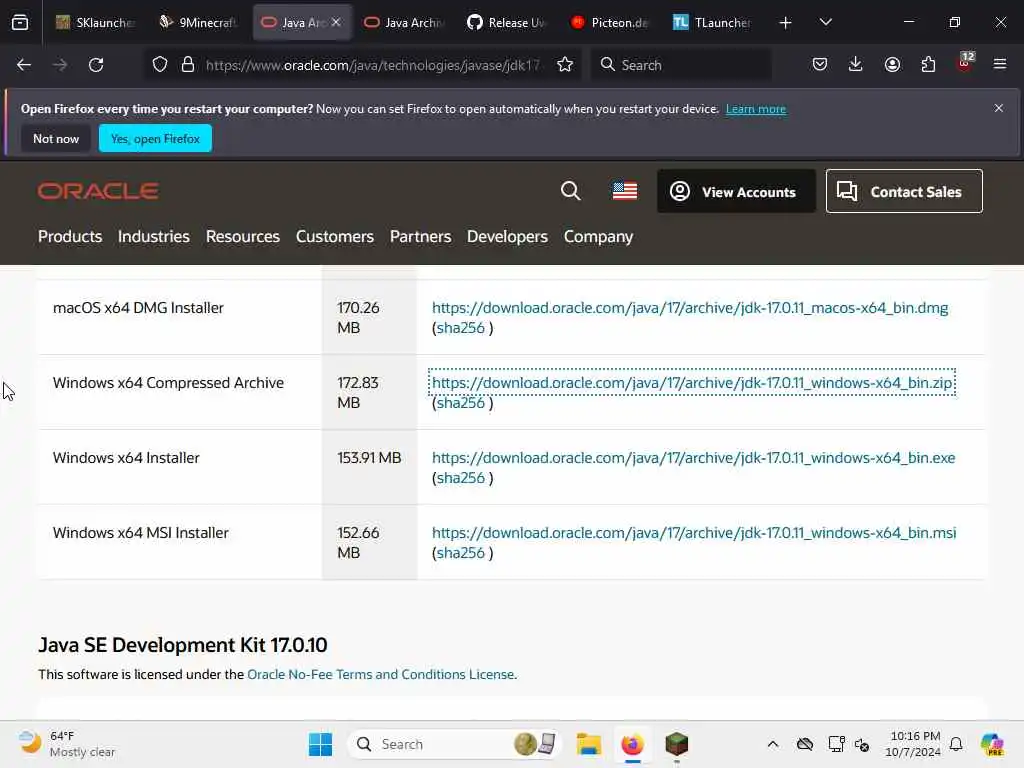Open the Partners menu
The height and width of the screenshot is (768, 1024).
(421, 236)
